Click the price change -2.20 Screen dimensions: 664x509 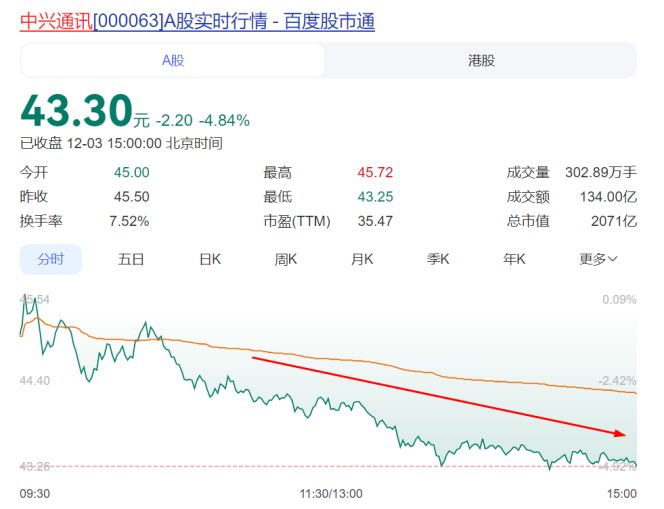(x=174, y=121)
